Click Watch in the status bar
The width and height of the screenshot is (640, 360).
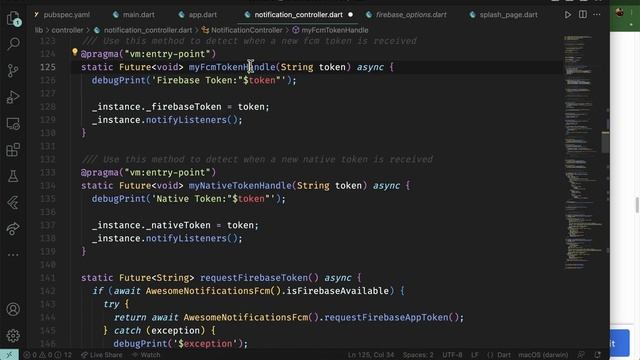tap(146, 355)
